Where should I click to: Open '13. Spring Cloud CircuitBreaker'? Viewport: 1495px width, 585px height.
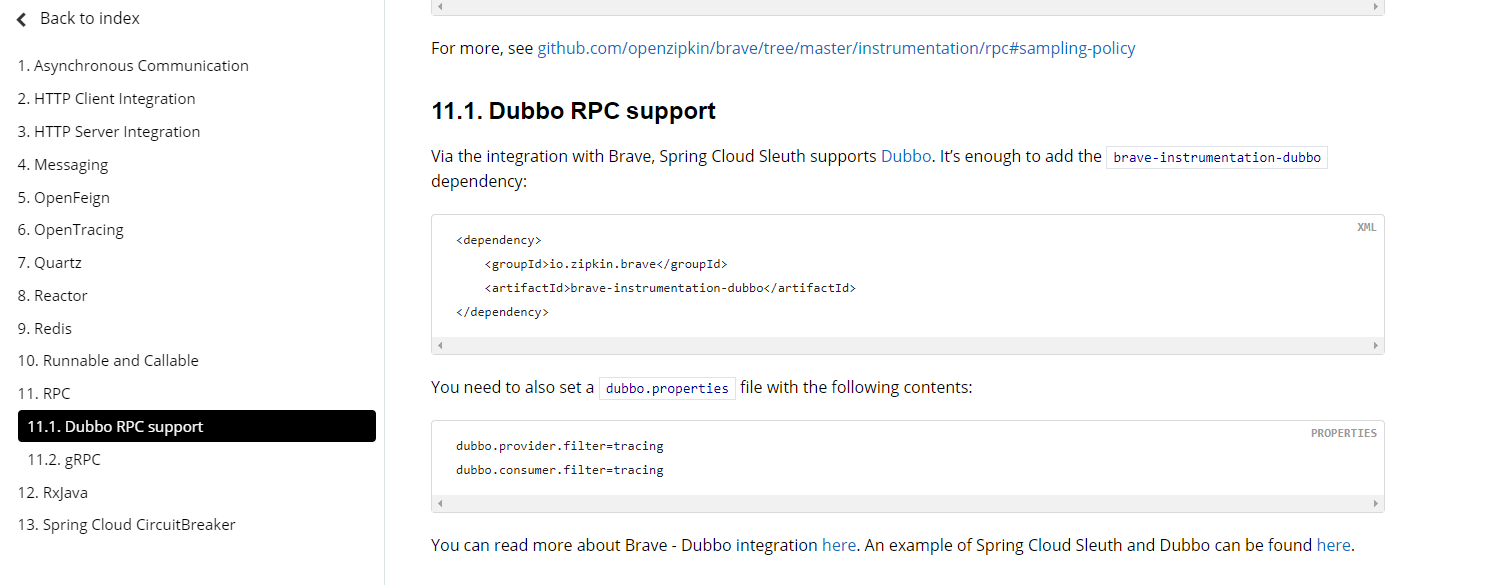pos(126,524)
